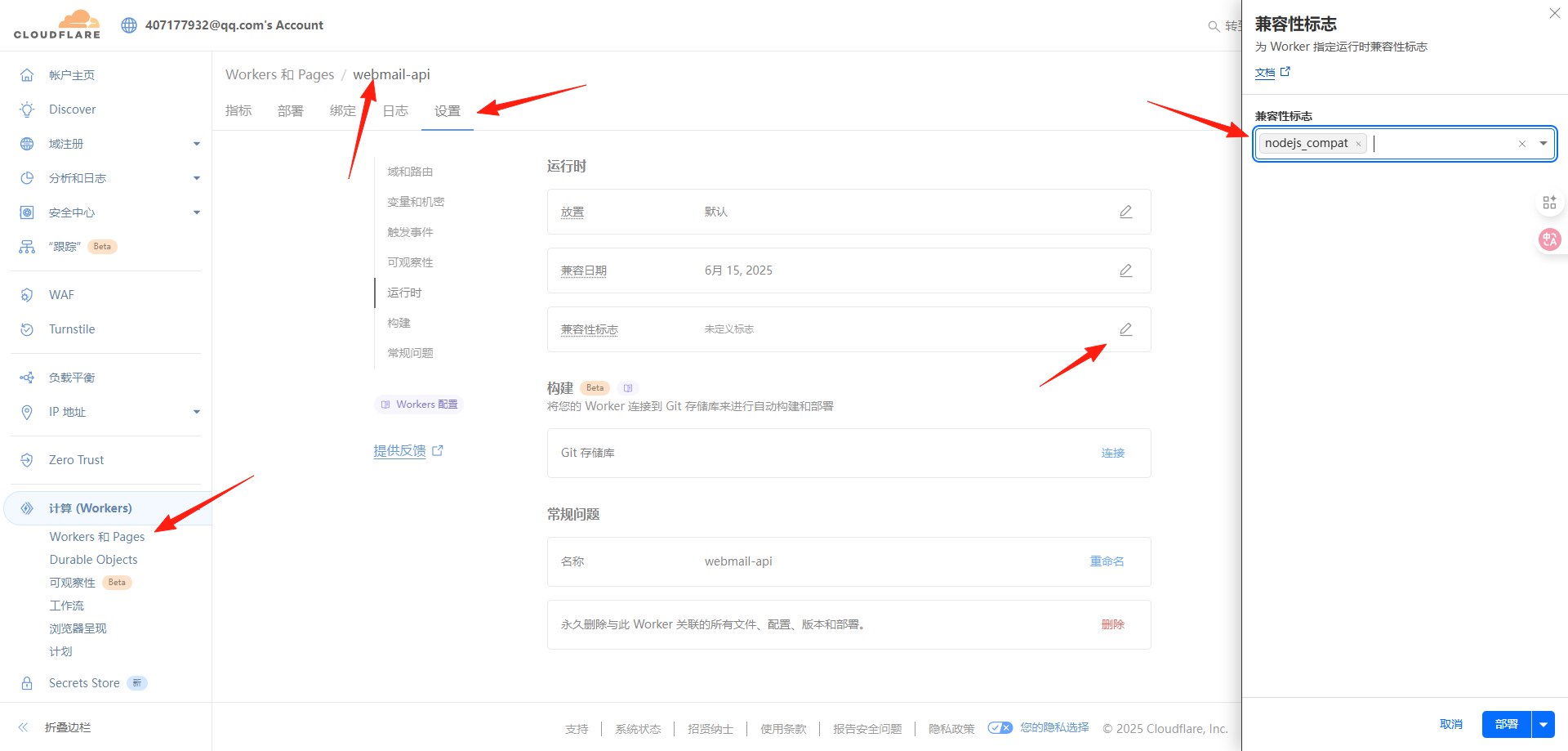Remove the nodejs_compat flag tag

coord(1358,143)
